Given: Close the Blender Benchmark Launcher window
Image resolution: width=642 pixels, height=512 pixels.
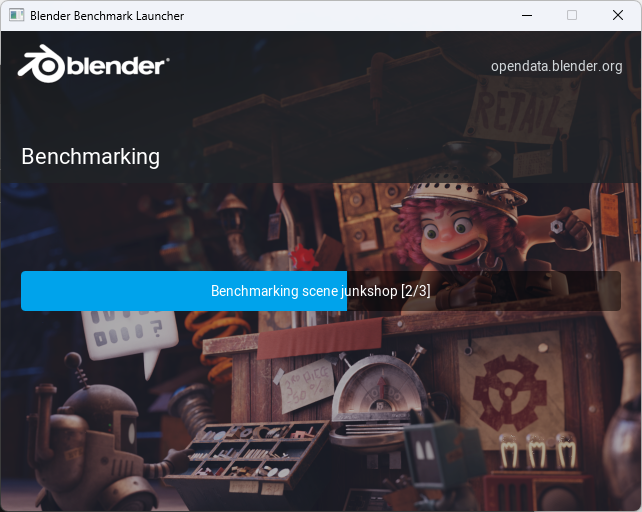Looking at the screenshot, I should click(x=618, y=16).
